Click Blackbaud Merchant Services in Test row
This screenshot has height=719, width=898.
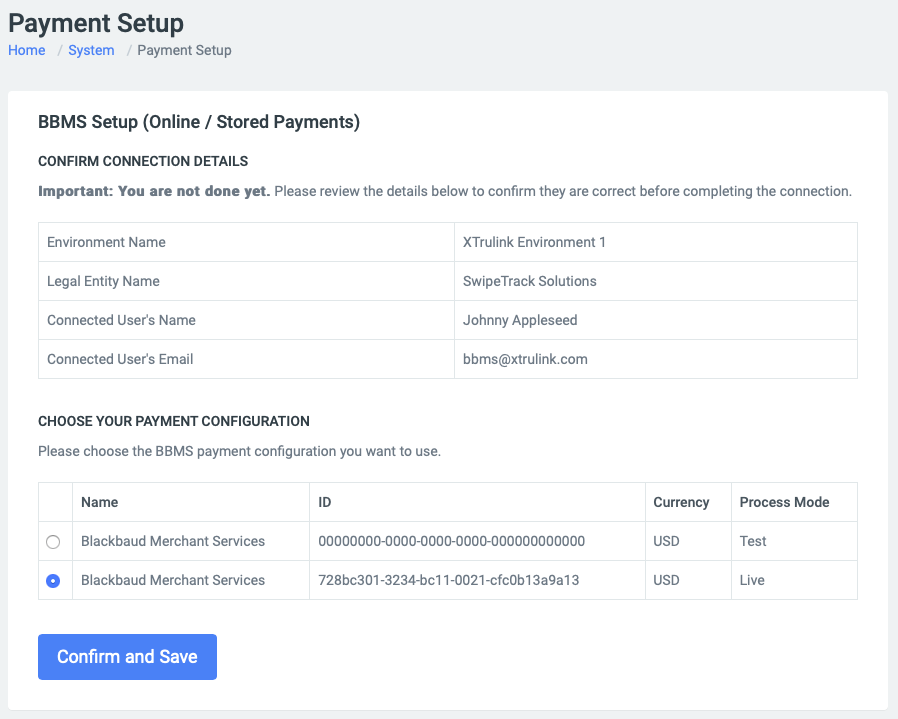click(x=173, y=541)
